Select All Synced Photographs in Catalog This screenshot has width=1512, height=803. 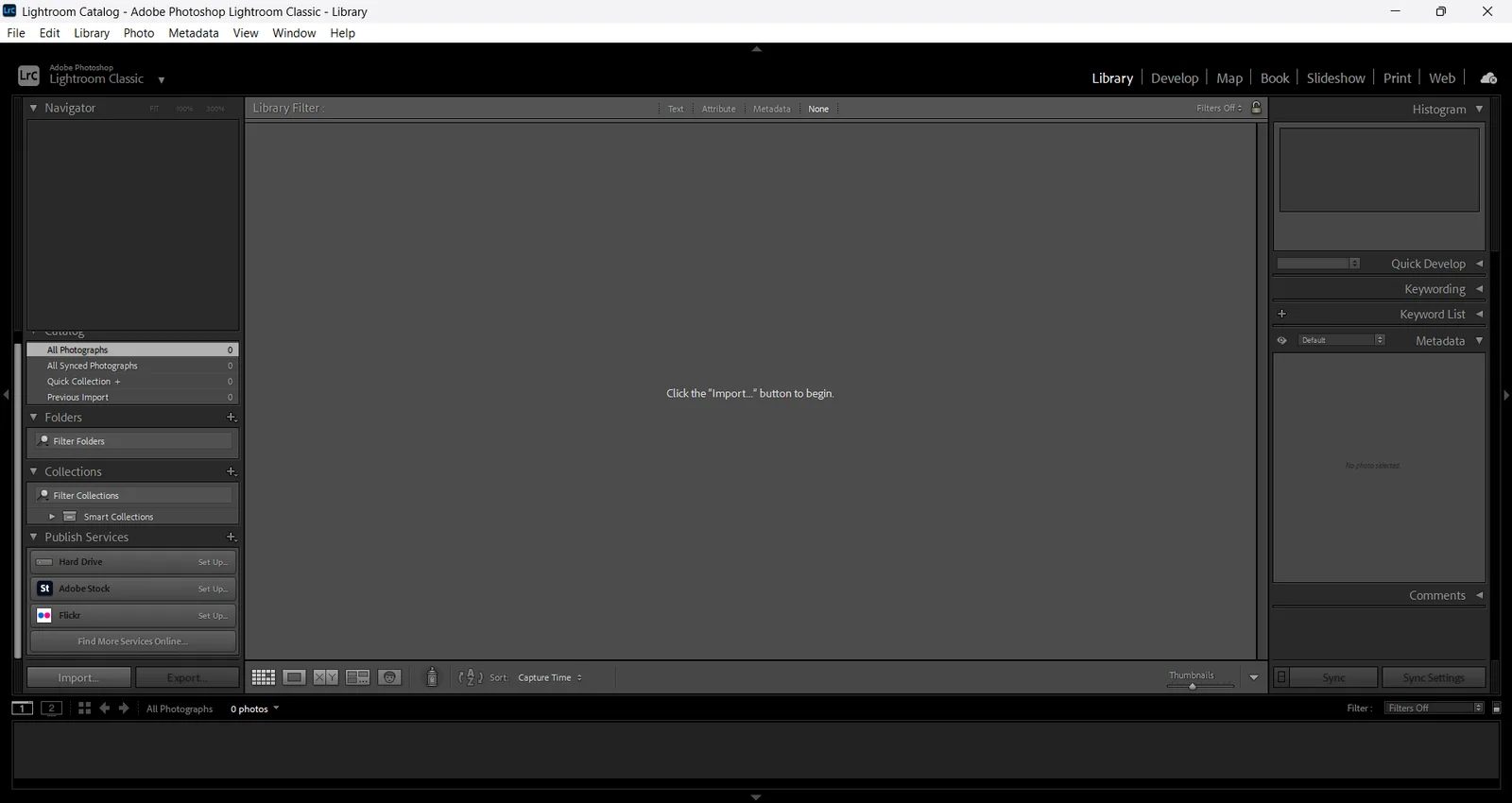point(133,366)
